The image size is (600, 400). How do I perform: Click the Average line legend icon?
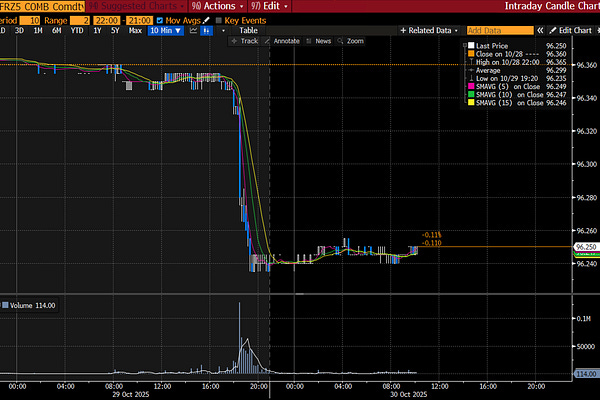pyautogui.click(x=471, y=70)
